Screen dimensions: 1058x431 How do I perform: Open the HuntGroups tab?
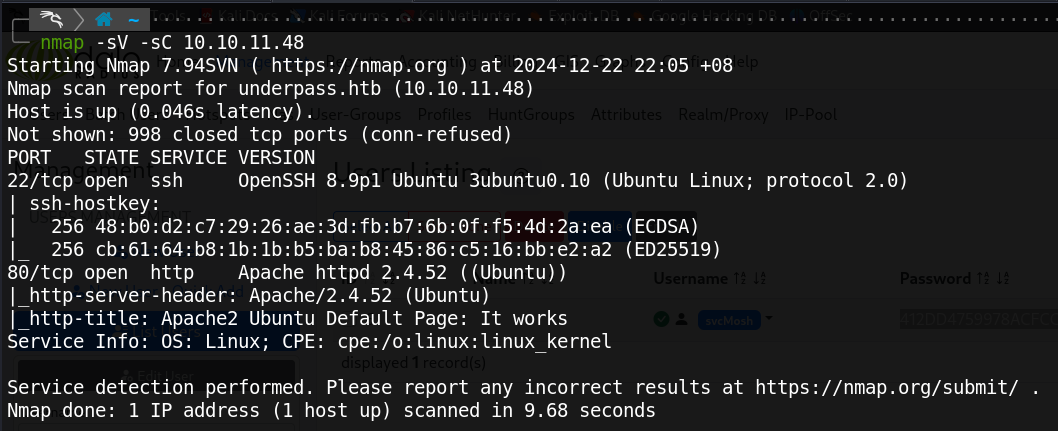(531, 115)
